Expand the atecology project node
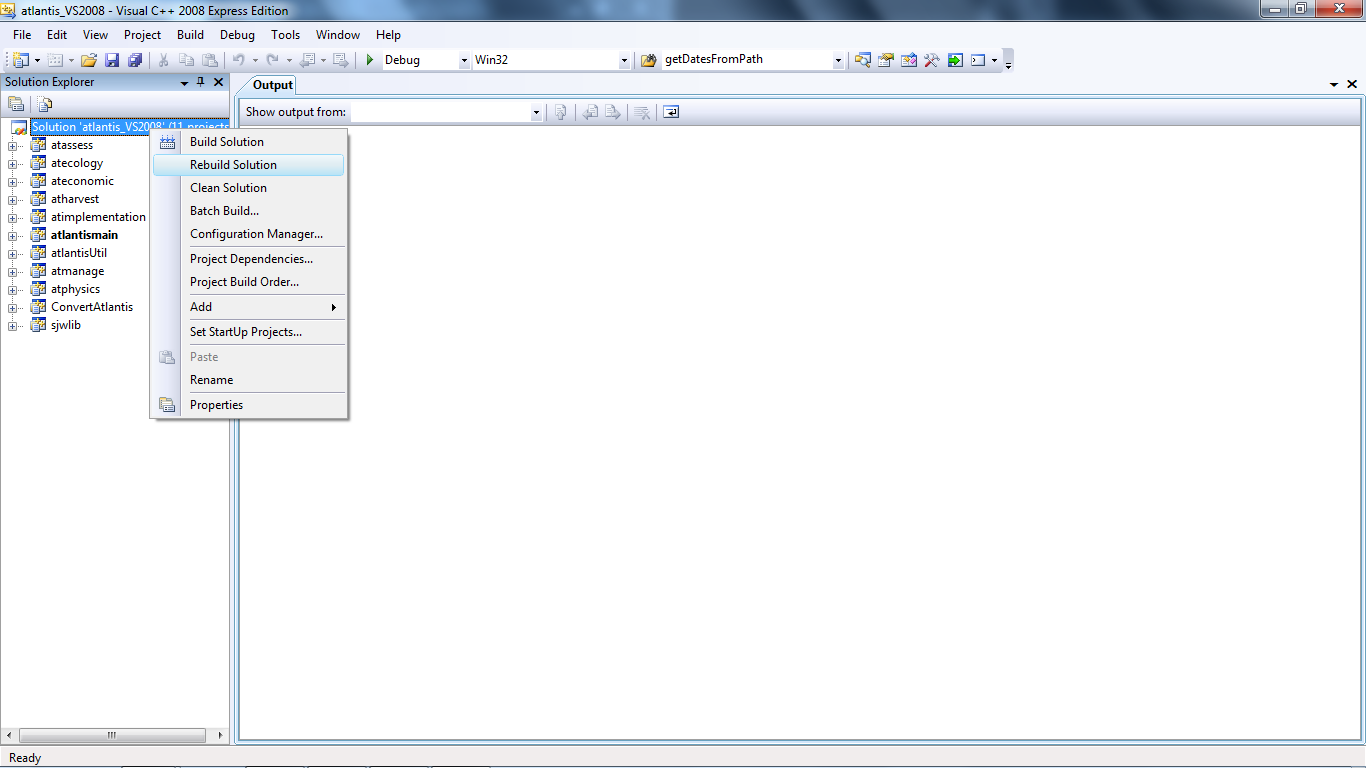This screenshot has height=768, width=1366. (13, 164)
